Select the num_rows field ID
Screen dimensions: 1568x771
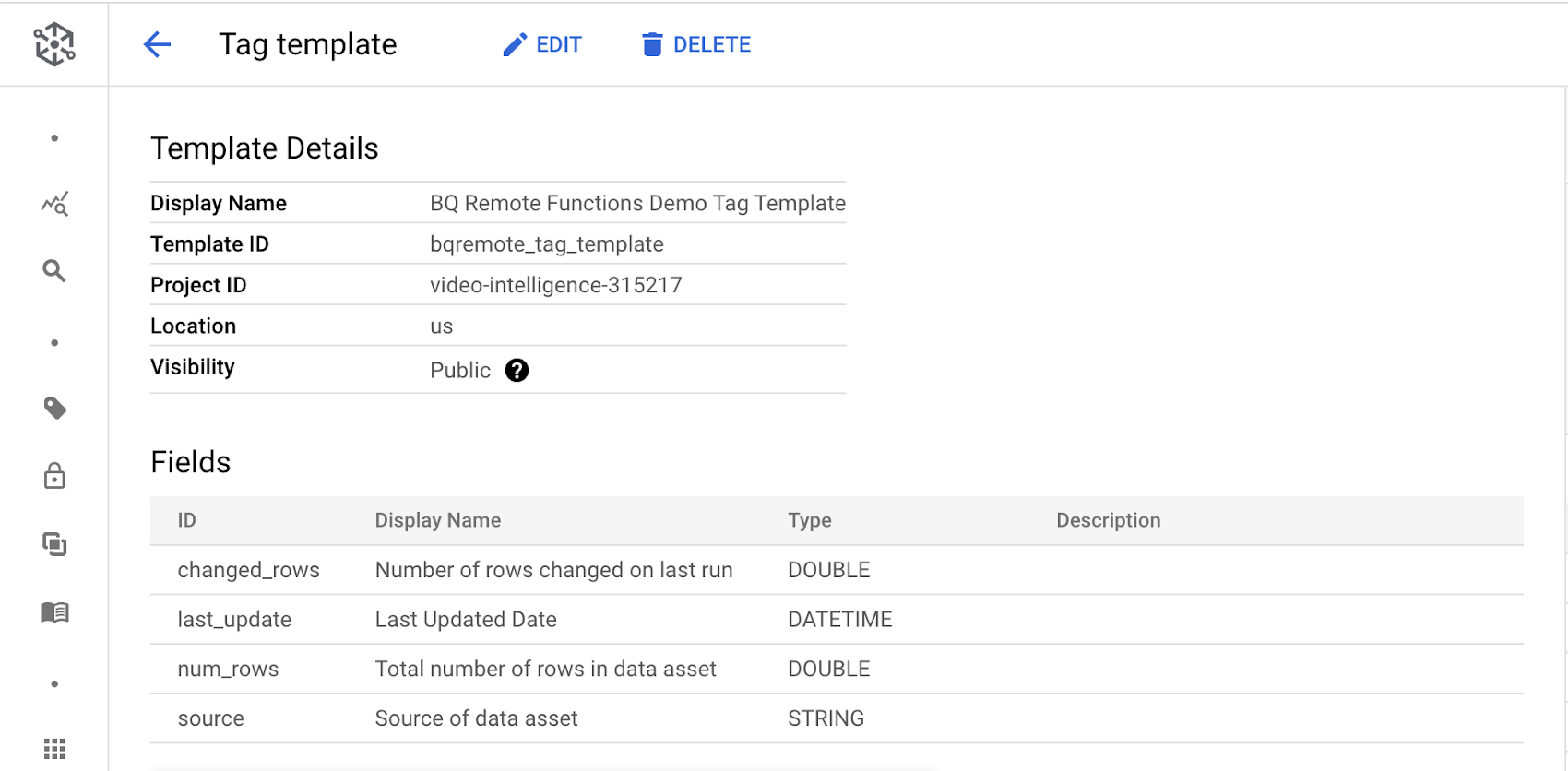tap(228, 669)
